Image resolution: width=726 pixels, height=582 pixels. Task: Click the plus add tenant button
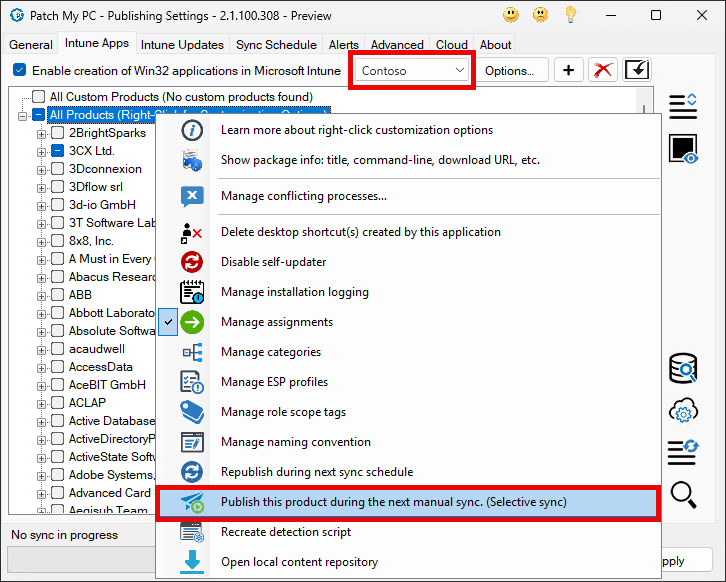pos(569,70)
